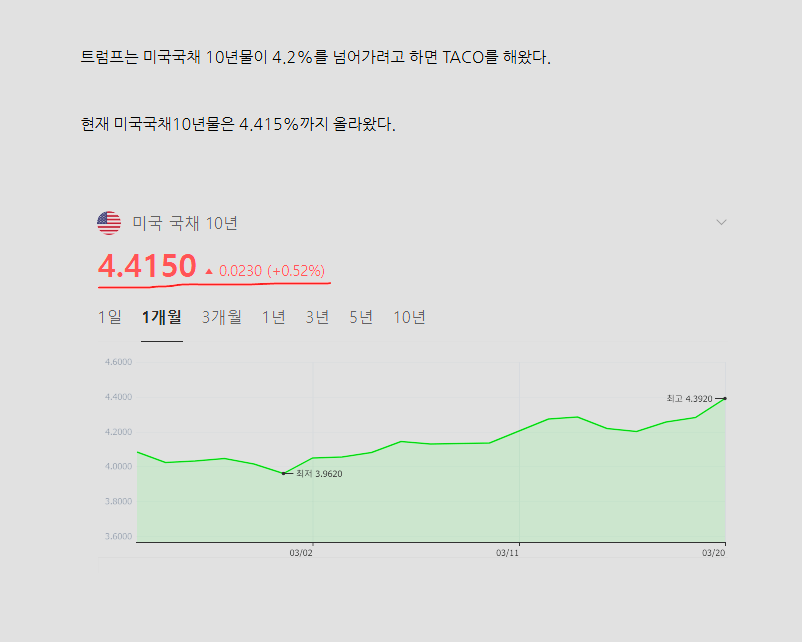Show the 3년 chart range

click(317, 317)
